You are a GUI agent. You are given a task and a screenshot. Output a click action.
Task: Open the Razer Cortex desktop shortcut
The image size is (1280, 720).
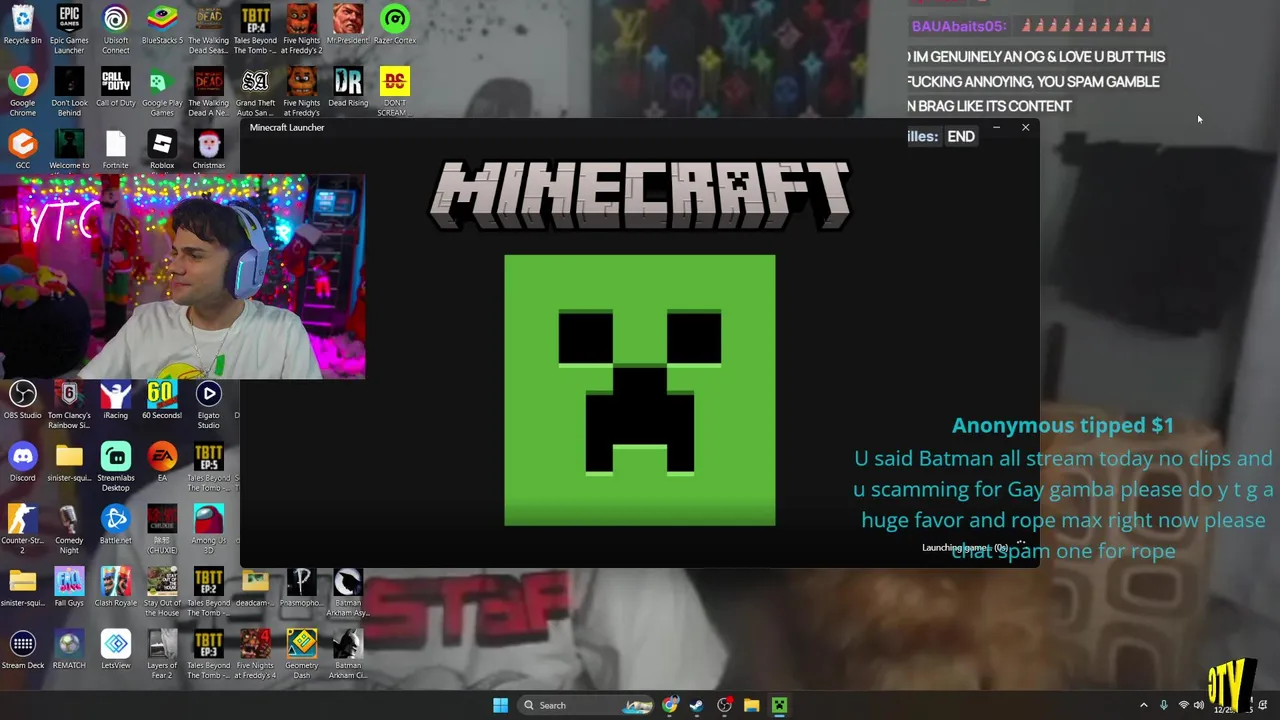(395, 27)
